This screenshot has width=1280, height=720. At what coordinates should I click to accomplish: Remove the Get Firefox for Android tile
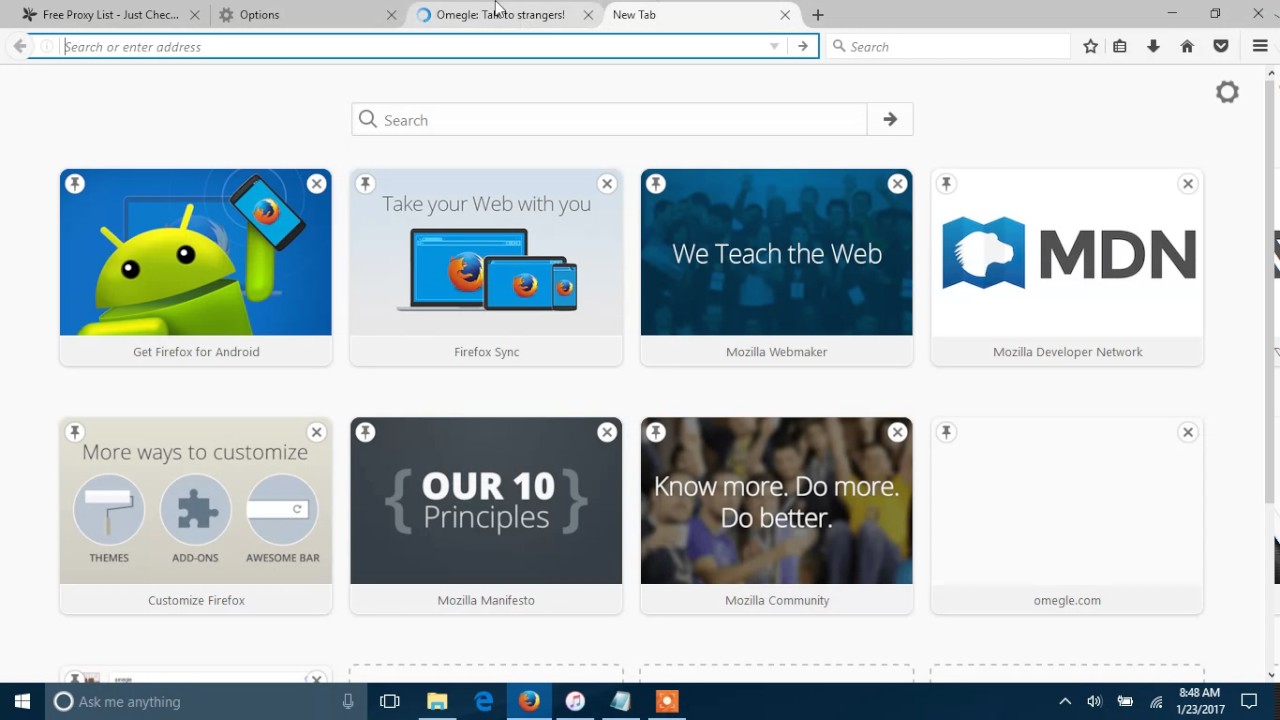316,184
